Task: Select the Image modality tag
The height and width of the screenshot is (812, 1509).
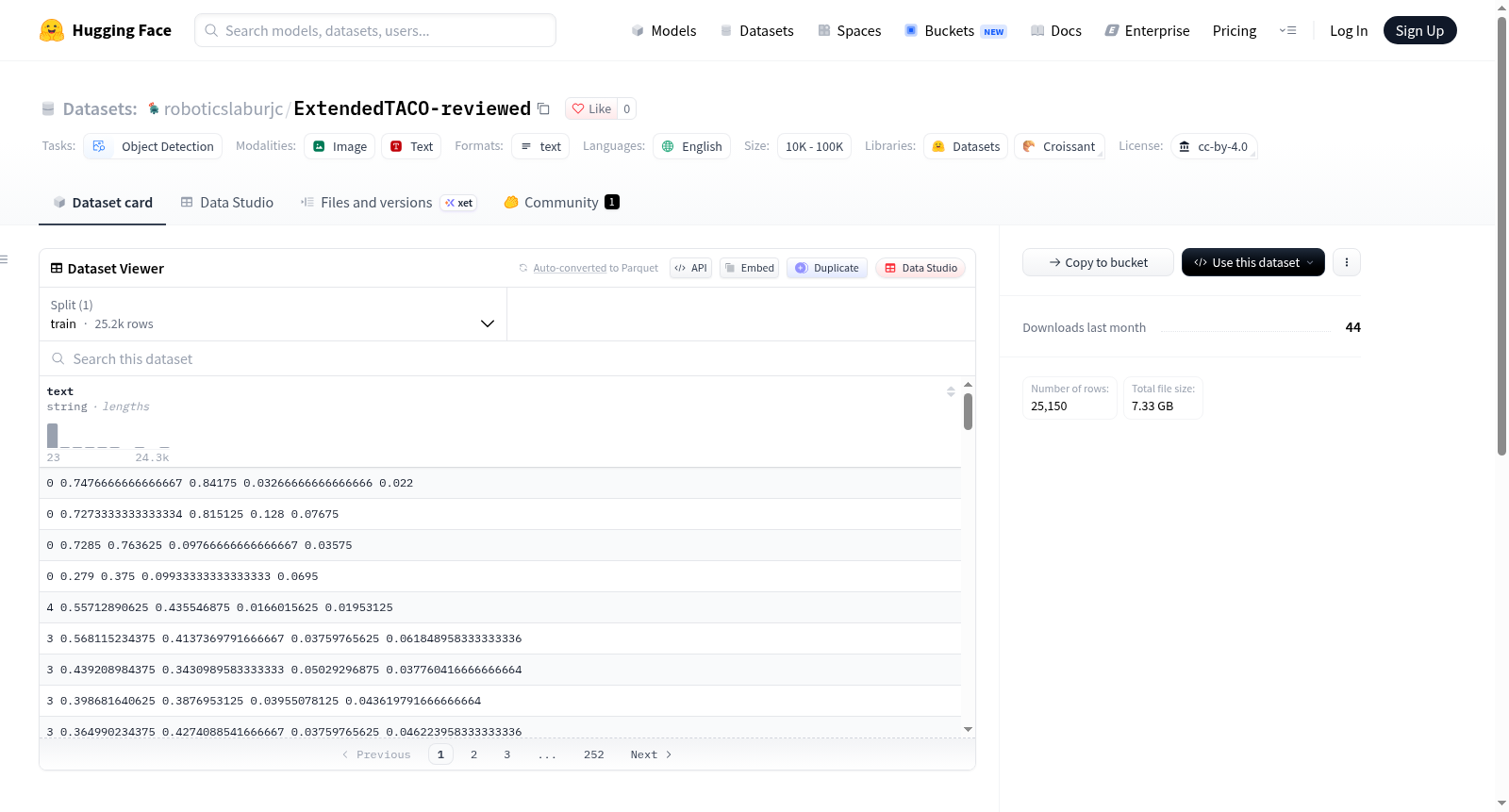Action: point(340,146)
